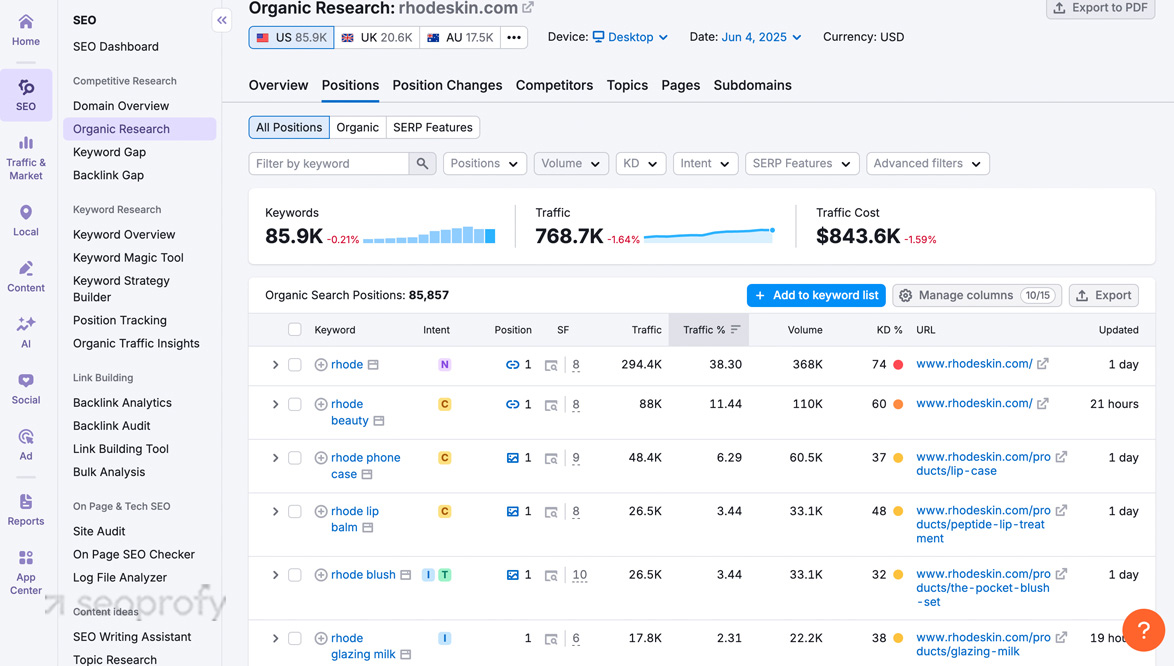The width and height of the screenshot is (1174, 666).
Task: Select the UK 20.6K database
Action: (377, 37)
